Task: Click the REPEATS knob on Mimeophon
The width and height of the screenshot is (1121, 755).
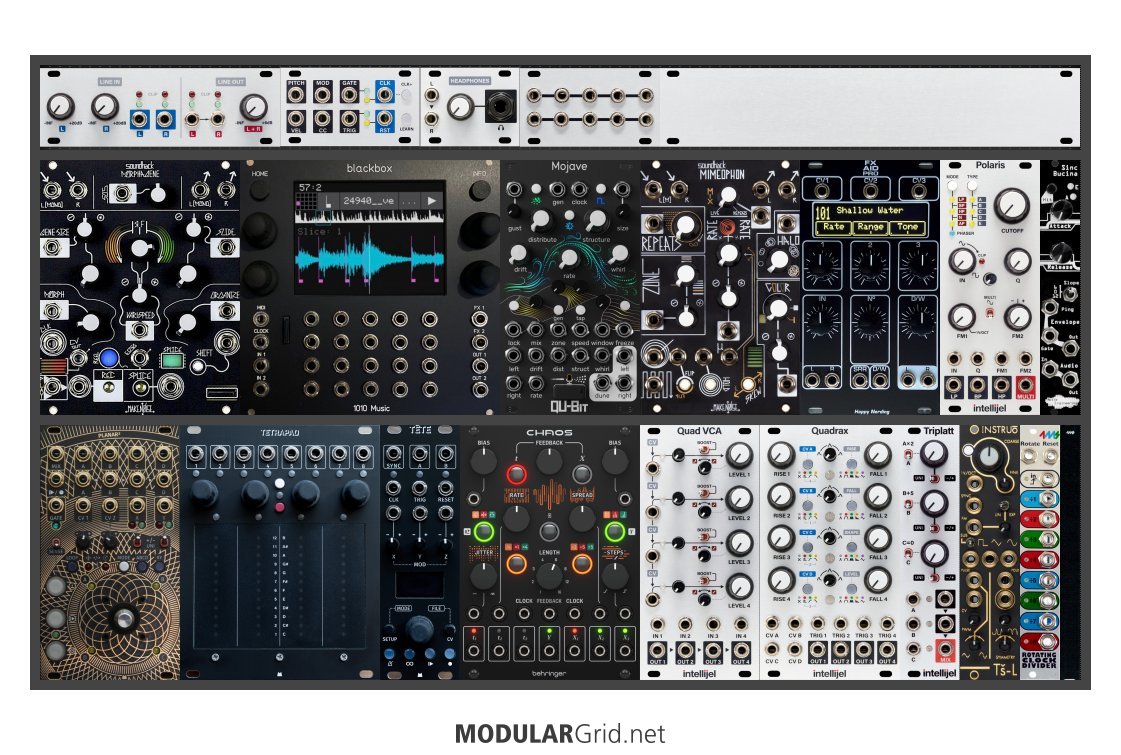Action: click(x=685, y=226)
